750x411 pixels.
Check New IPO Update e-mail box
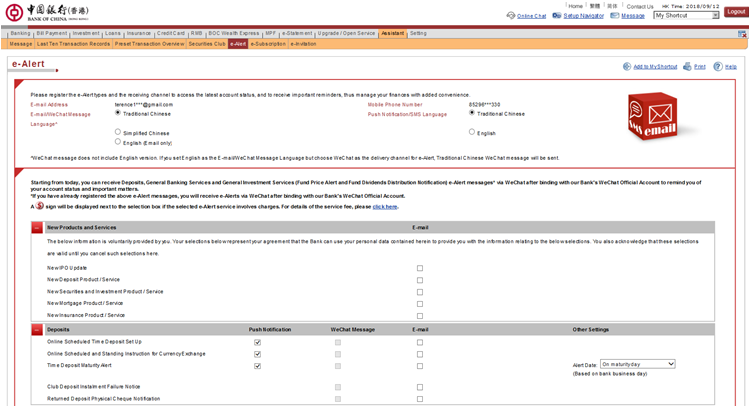420,268
